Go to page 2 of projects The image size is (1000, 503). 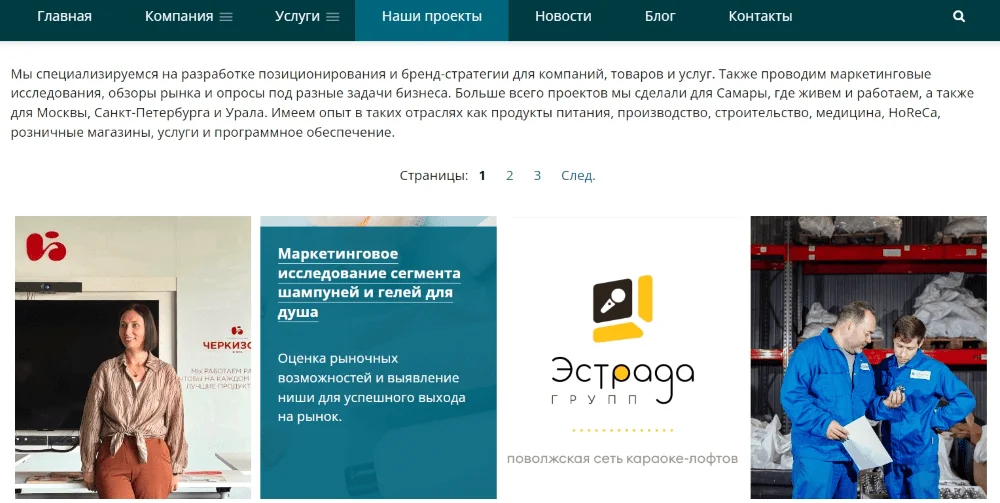[x=510, y=175]
